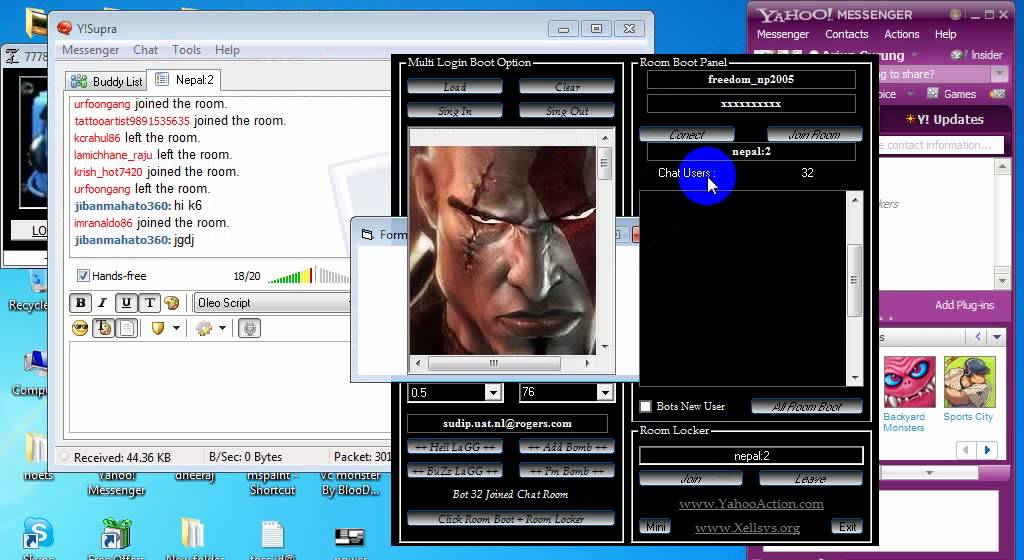
Task: Click the blank page icon in toolbar
Action: [127, 328]
